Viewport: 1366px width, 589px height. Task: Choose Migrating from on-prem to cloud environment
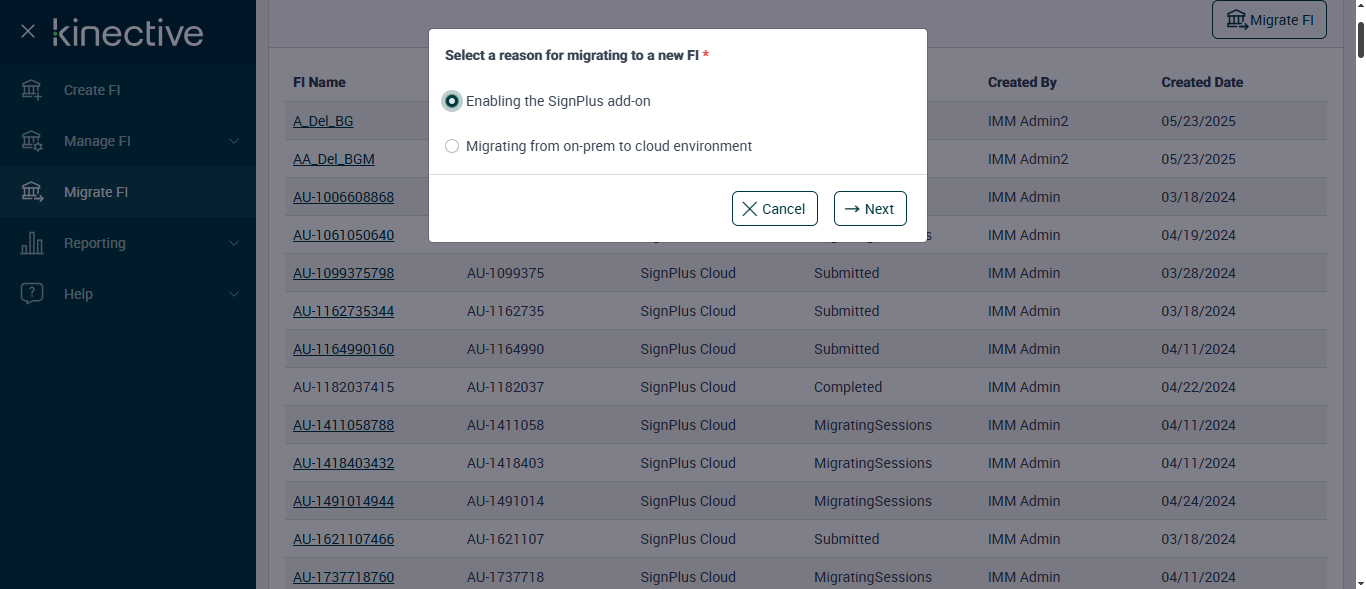(452, 146)
